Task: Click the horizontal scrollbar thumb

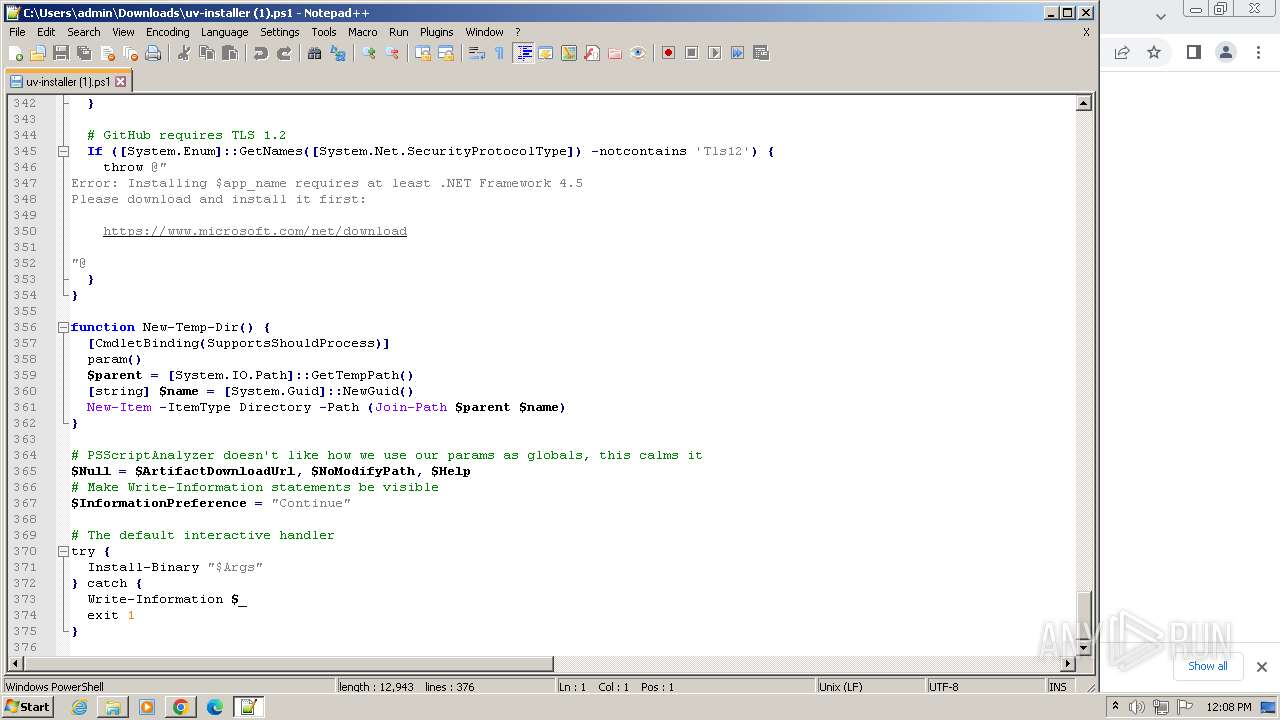Action: tap(287, 663)
